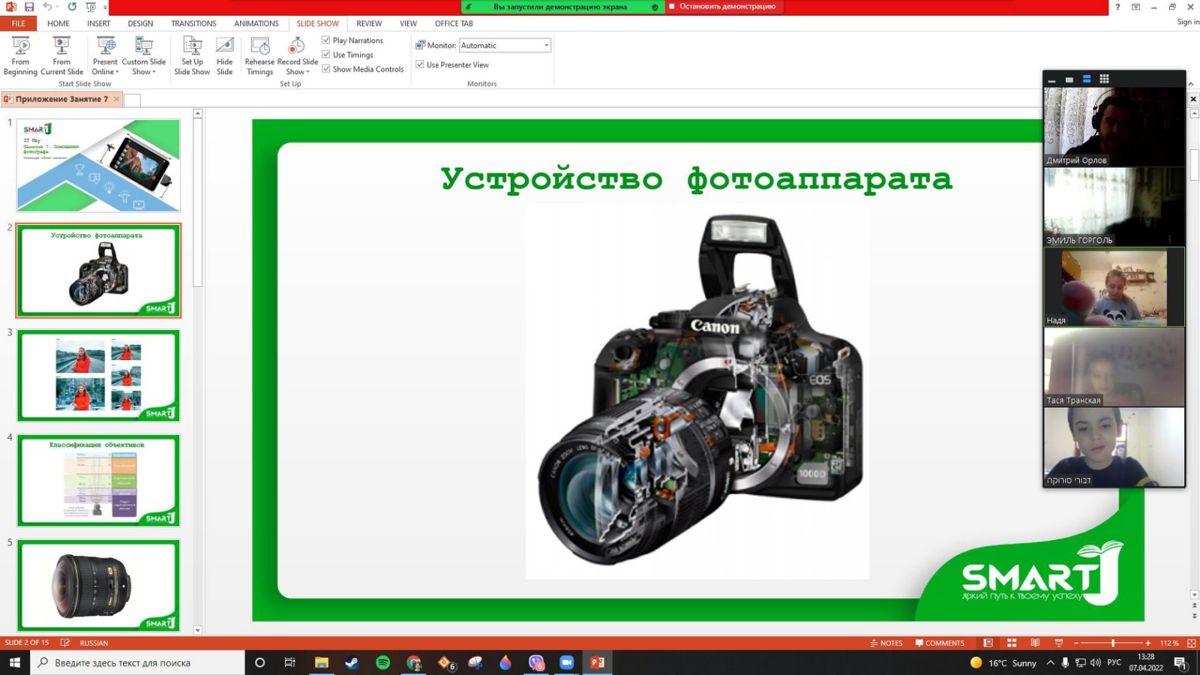Screen dimensions: 1200x675
Task: Open Spotify from the taskbar
Action: (x=383, y=663)
